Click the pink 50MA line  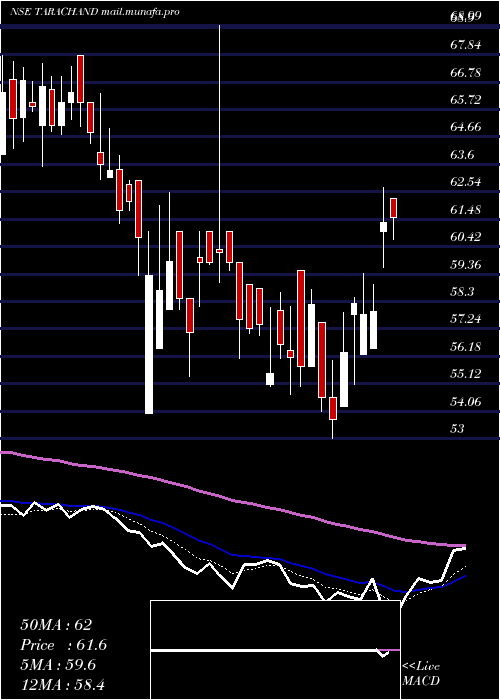(232, 500)
